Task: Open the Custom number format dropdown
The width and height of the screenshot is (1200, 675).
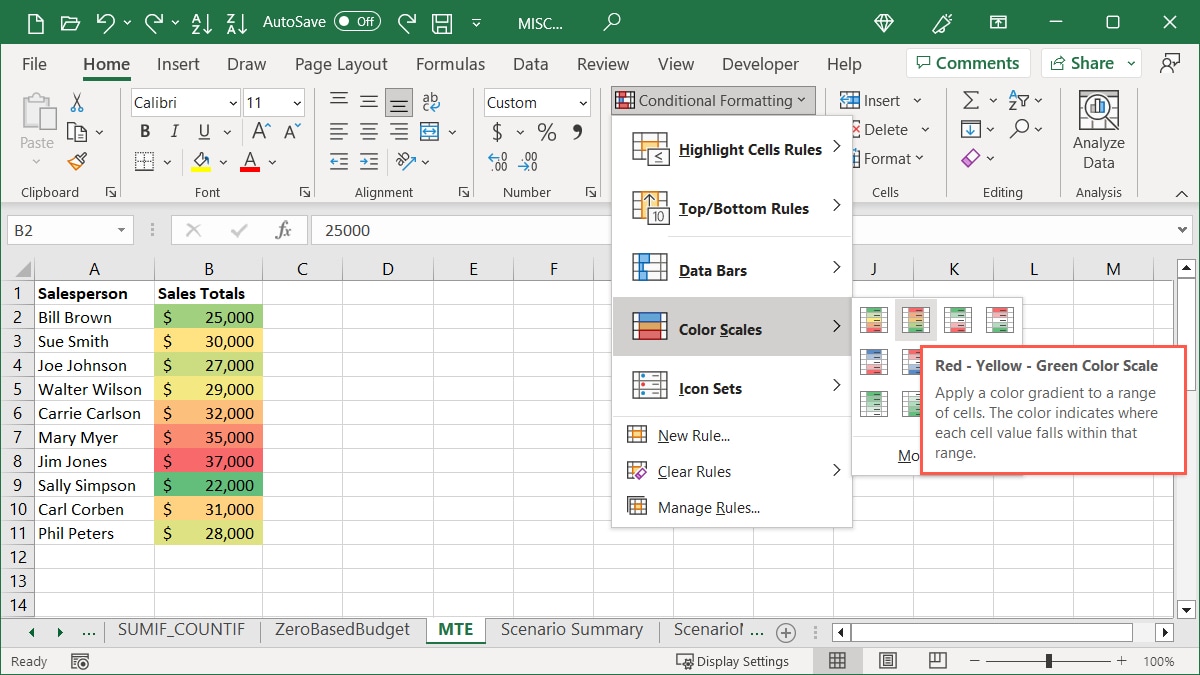Action: (x=582, y=103)
